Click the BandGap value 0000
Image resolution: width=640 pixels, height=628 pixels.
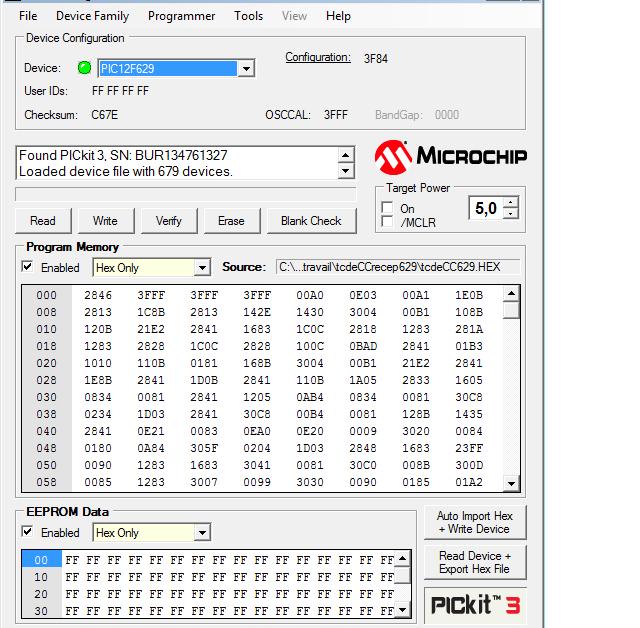[x=447, y=115]
